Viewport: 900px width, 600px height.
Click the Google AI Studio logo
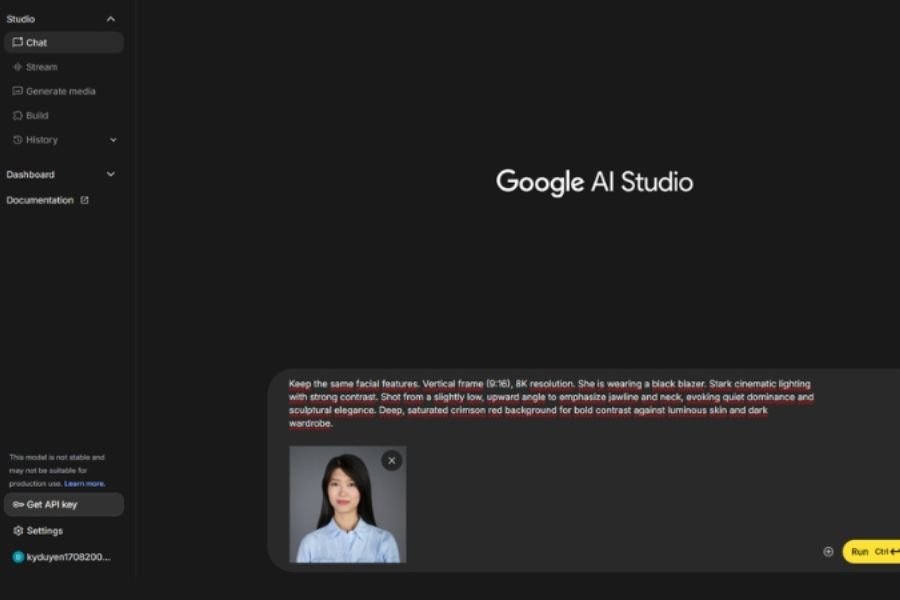click(x=594, y=182)
